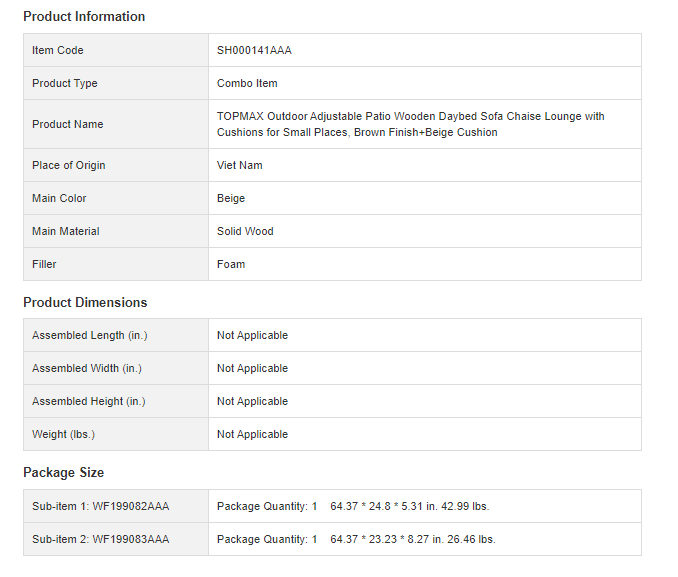Click the TOPMAX Outdoor product name text
Screen dimensions: 678x577
pos(410,124)
